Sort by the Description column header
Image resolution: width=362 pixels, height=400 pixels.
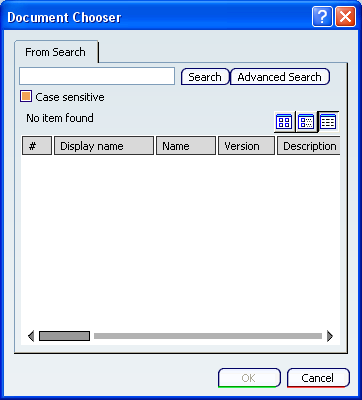(x=309, y=146)
